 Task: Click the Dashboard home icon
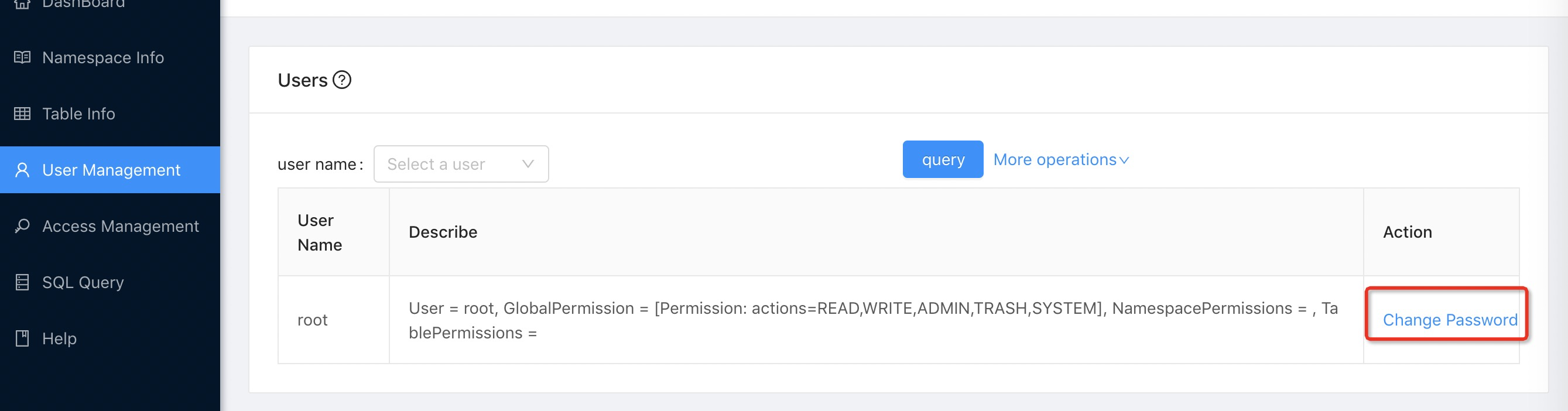(22, 4)
